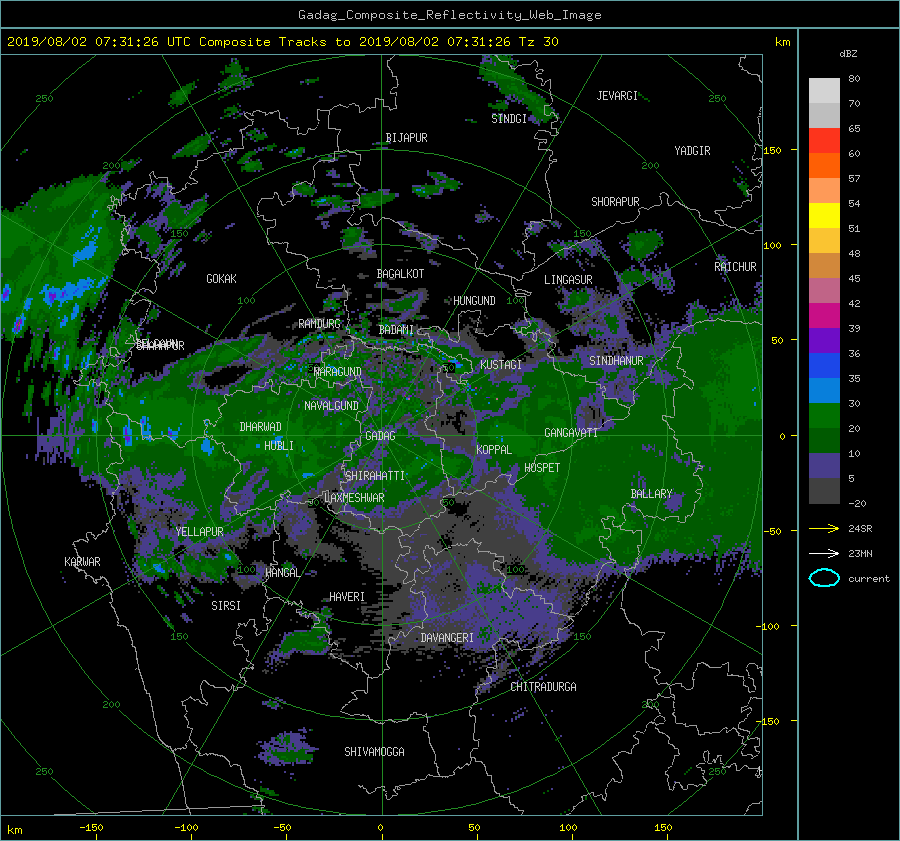This screenshot has height=841, width=900.
Task: Click the HUNGUND city label
Action: pos(474,301)
